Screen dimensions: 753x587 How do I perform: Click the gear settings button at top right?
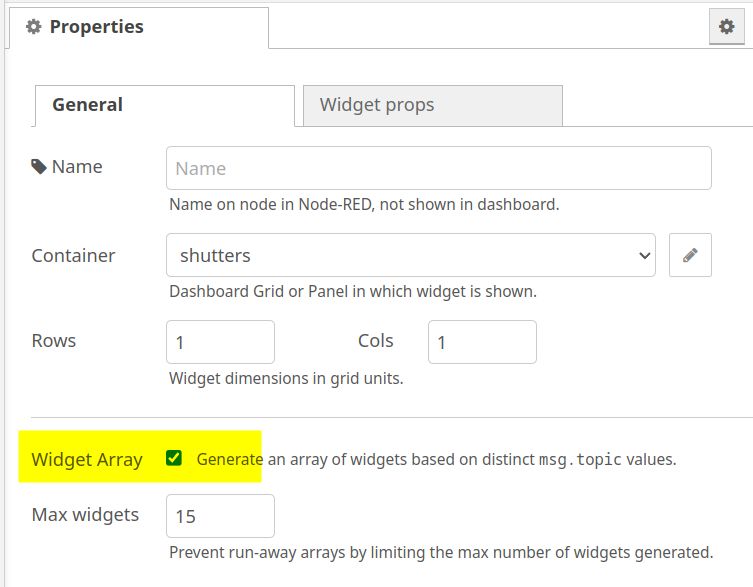pyautogui.click(x=727, y=26)
